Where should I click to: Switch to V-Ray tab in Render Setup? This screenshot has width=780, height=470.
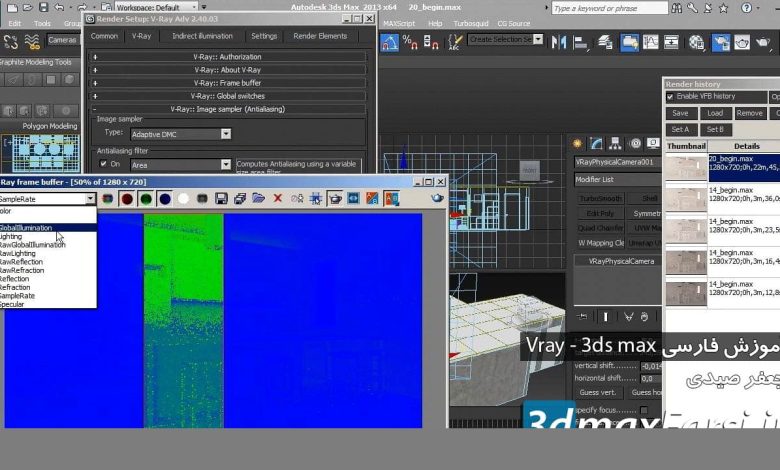[x=141, y=36]
